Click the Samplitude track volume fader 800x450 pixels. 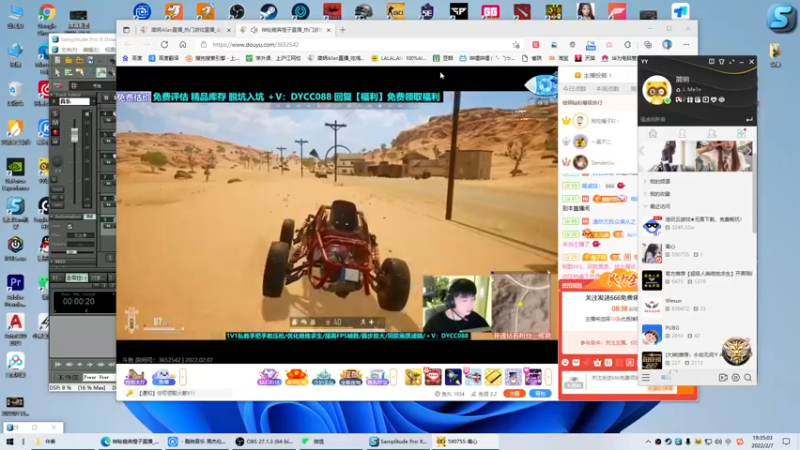tap(74, 135)
